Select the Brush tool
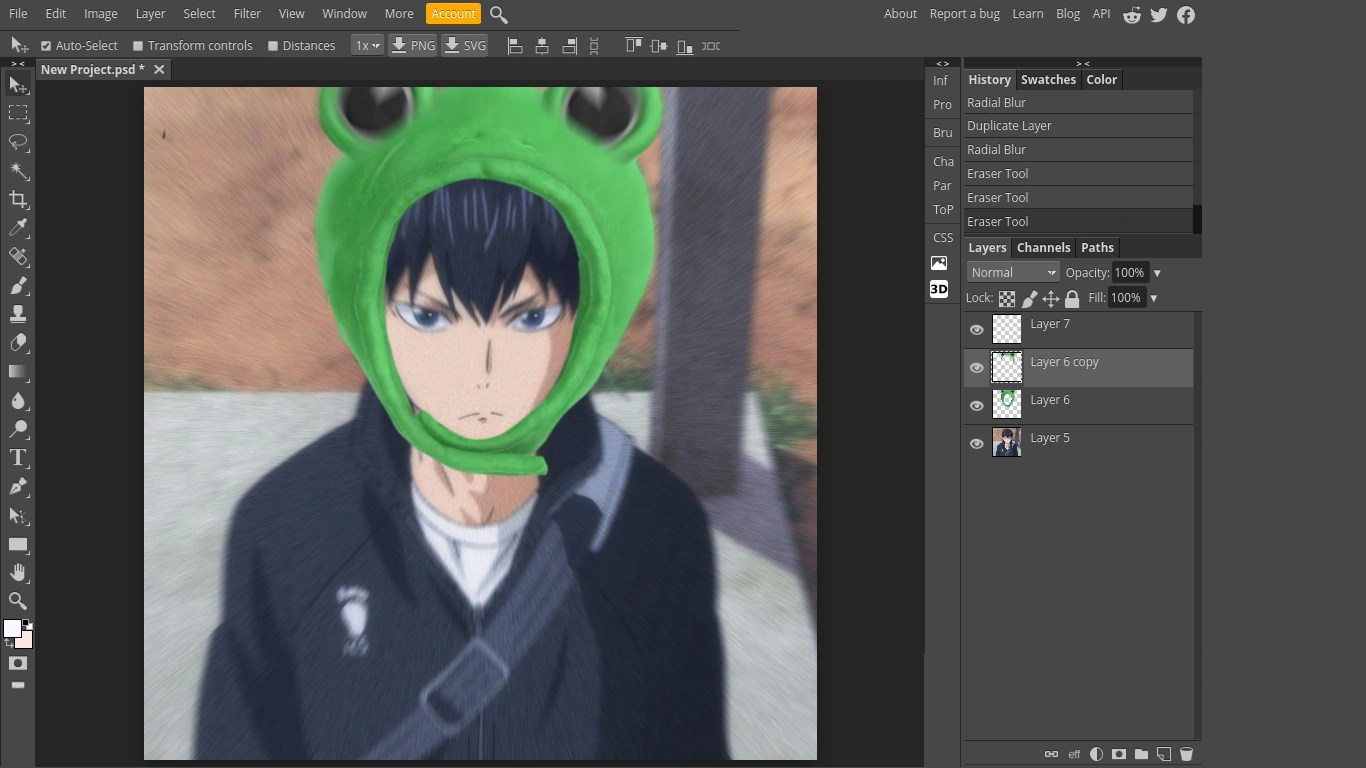The image size is (1366, 768). point(18,286)
